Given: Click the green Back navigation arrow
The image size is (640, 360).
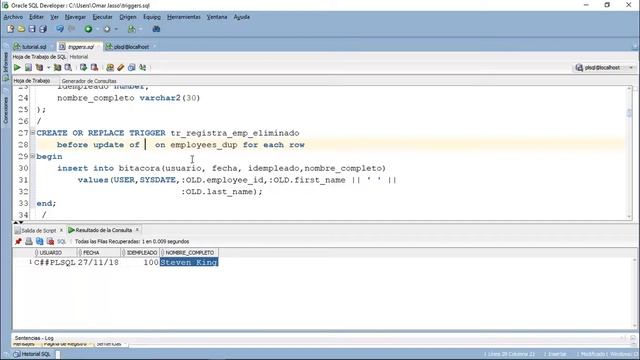Looking at the screenshot, I should pyautogui.click(x=88, y=29).
